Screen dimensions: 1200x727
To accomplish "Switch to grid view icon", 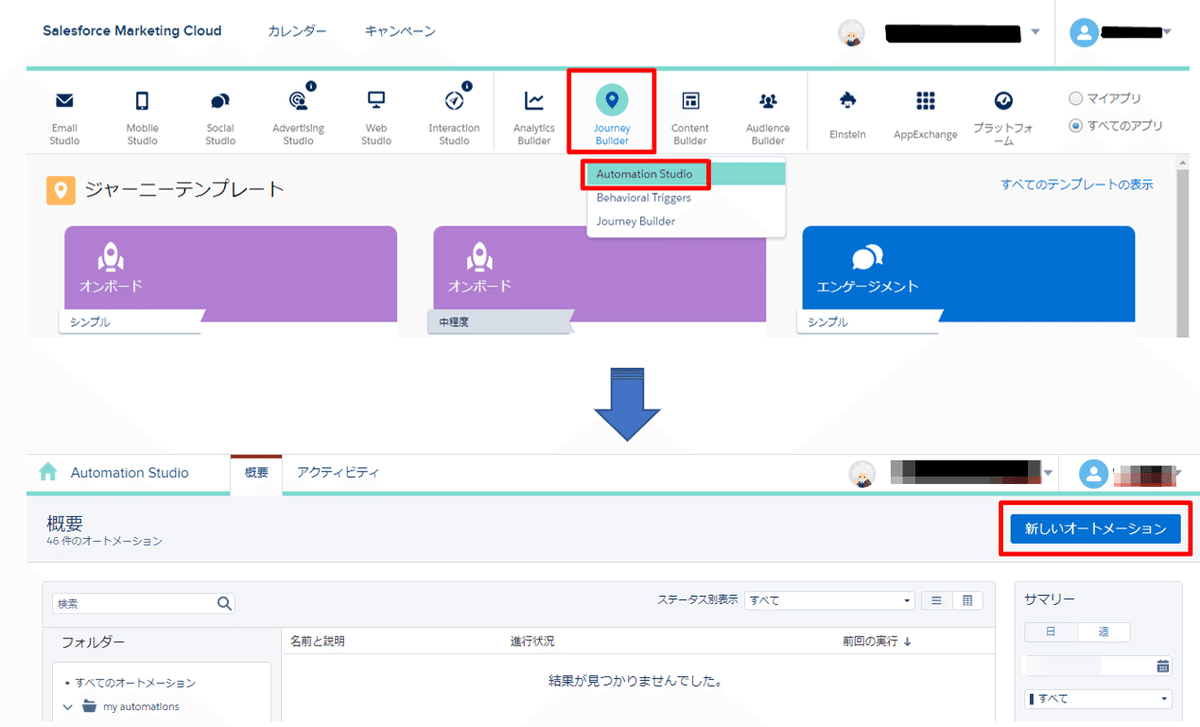I will coord(967,600).
